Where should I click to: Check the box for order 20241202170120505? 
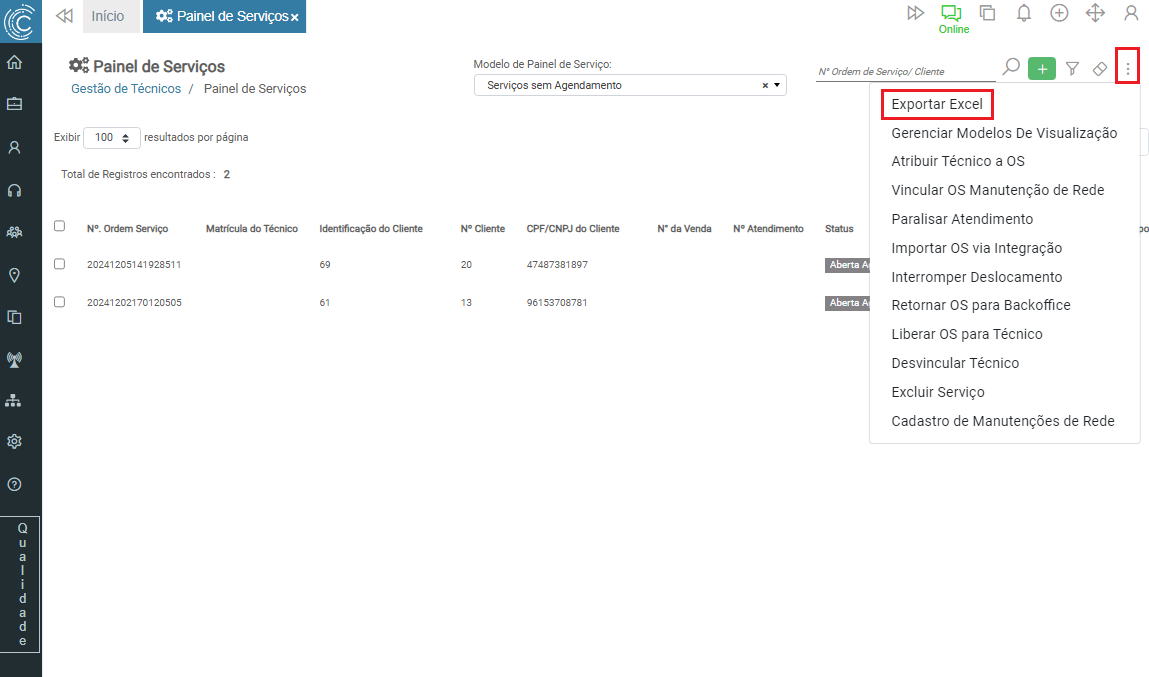coord(59,302)
